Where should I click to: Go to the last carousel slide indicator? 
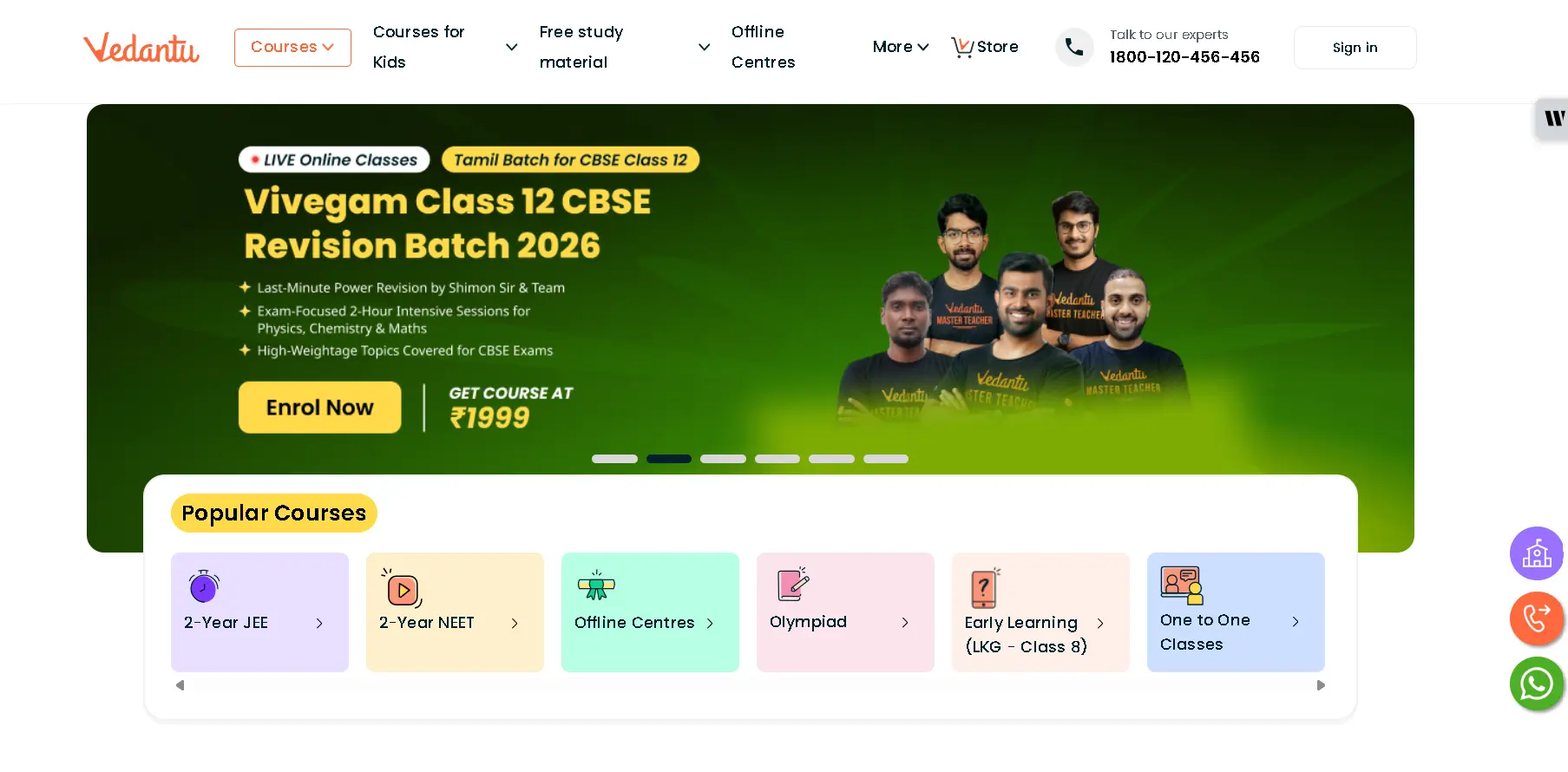tap(886, 459)
